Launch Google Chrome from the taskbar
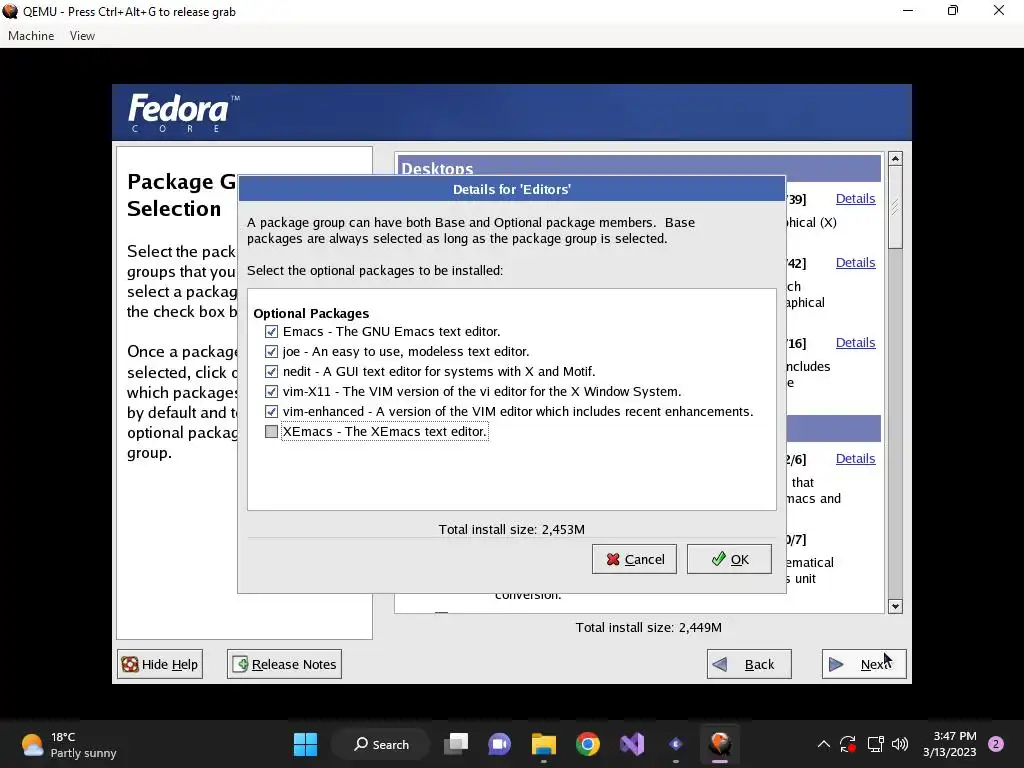 588,744
